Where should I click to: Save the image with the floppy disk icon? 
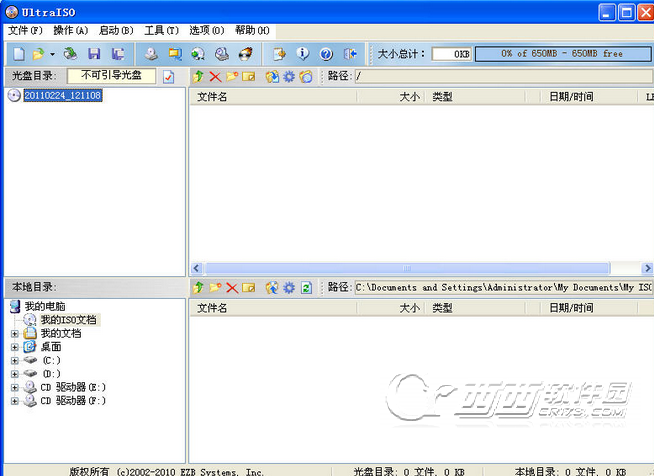point(94,54)
